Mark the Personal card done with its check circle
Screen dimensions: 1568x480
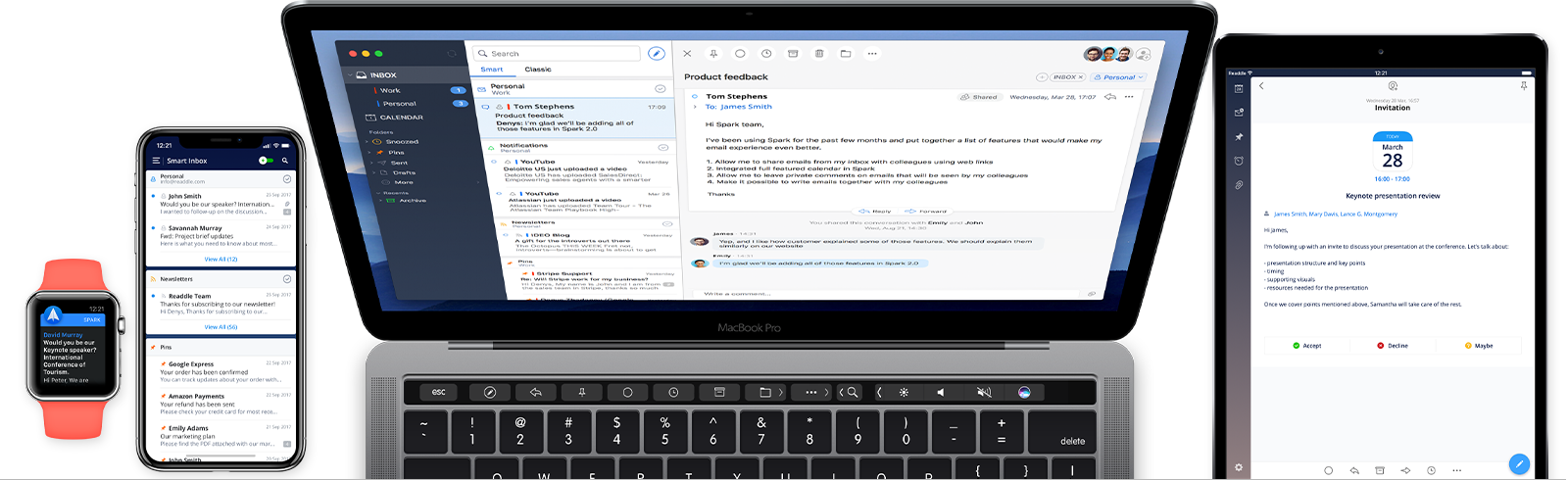point(661,89)
